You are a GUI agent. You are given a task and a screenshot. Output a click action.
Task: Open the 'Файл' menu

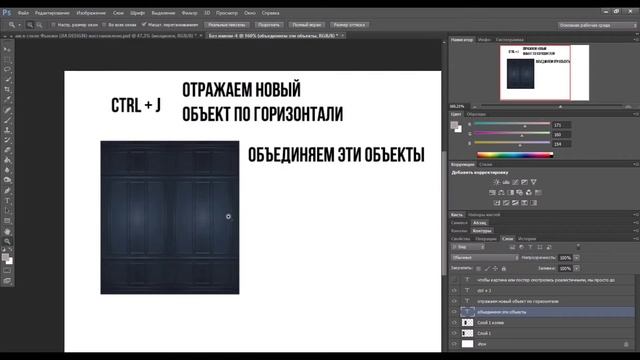pos(23,13)
